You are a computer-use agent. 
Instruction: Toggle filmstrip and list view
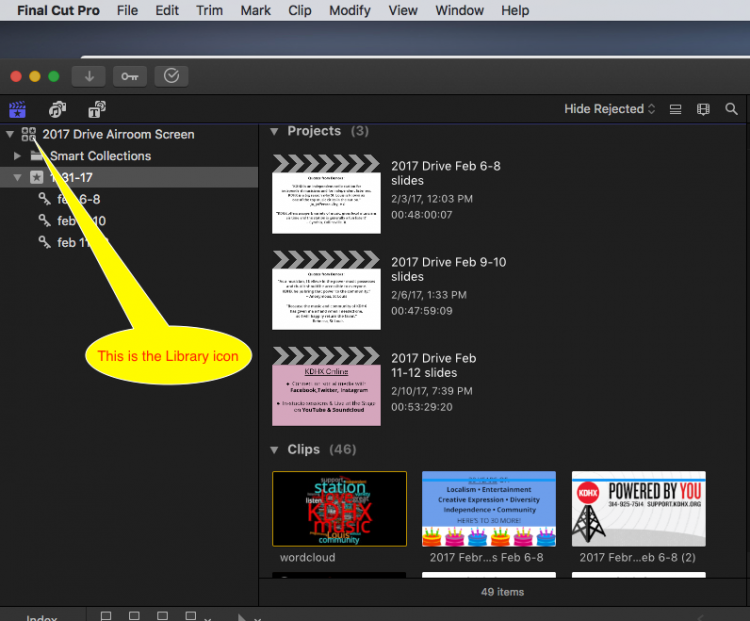tap(675, 109)
